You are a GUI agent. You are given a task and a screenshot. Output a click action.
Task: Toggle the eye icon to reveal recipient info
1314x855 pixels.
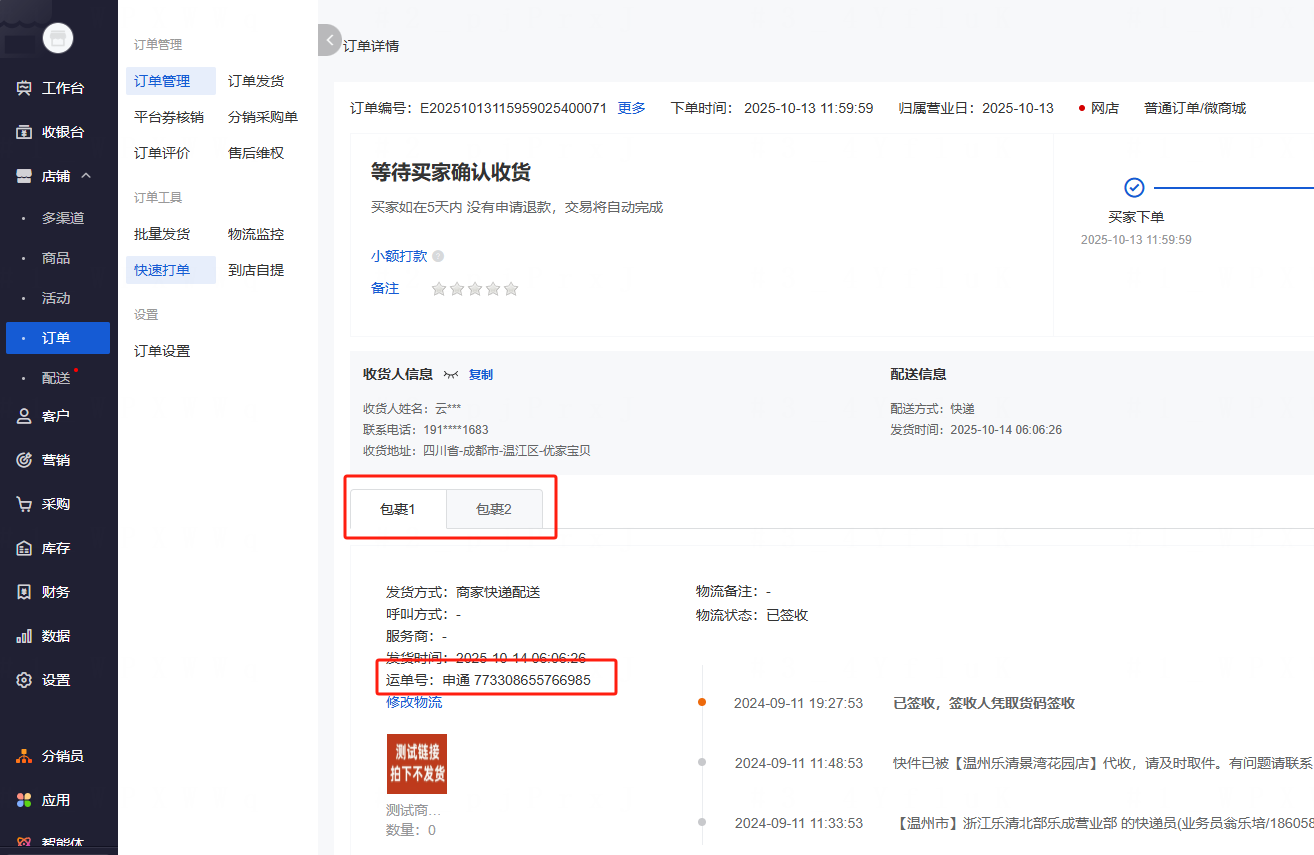coord(451,375)
